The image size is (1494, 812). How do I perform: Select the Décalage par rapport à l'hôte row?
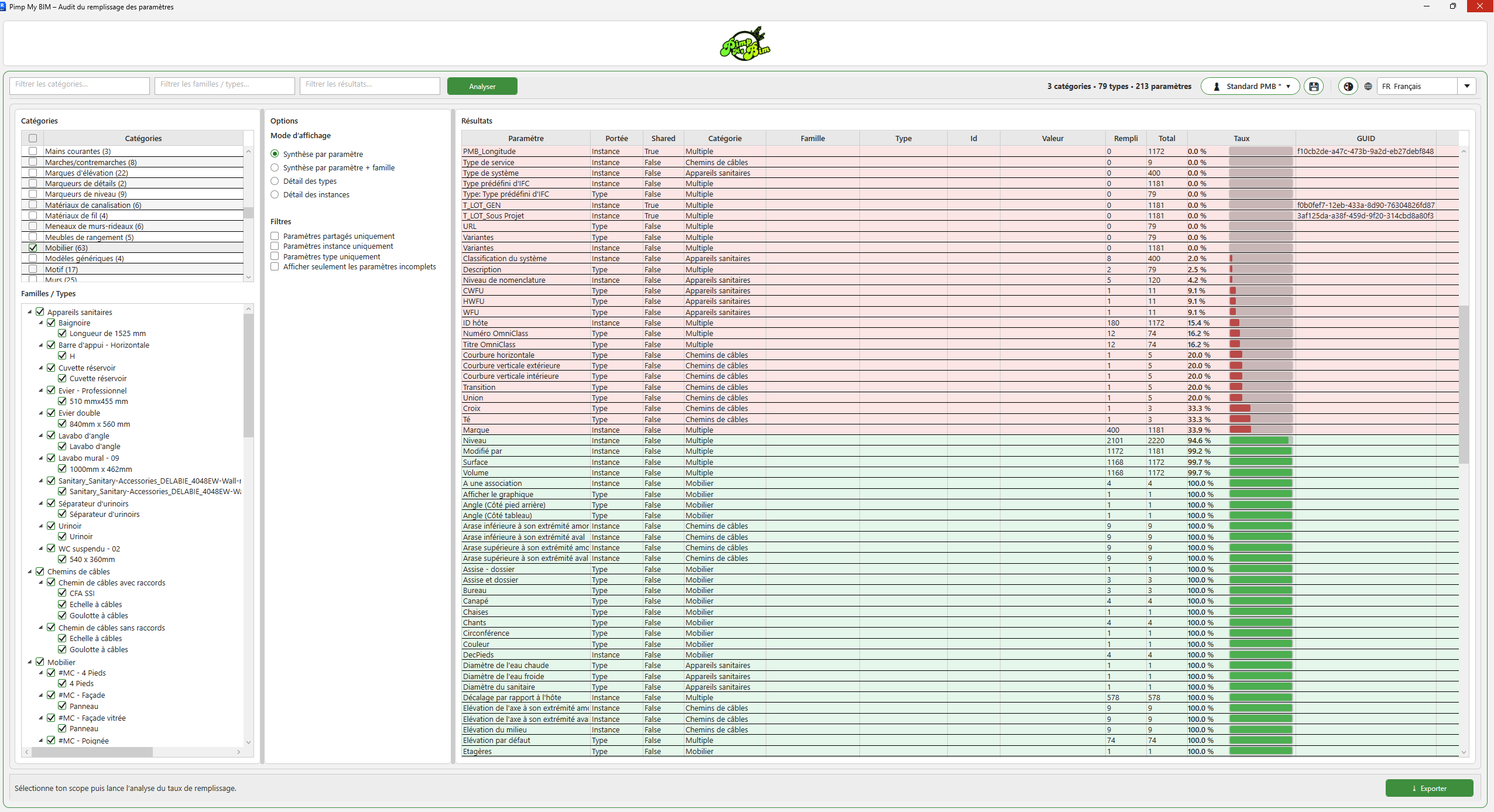pyautogui.click(x=960, y=697)
